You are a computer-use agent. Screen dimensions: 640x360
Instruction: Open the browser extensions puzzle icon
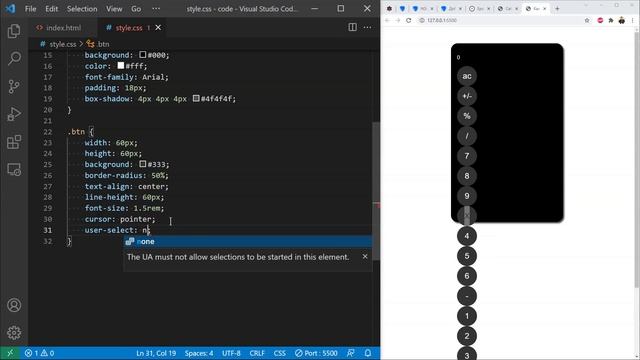[611, 20]
